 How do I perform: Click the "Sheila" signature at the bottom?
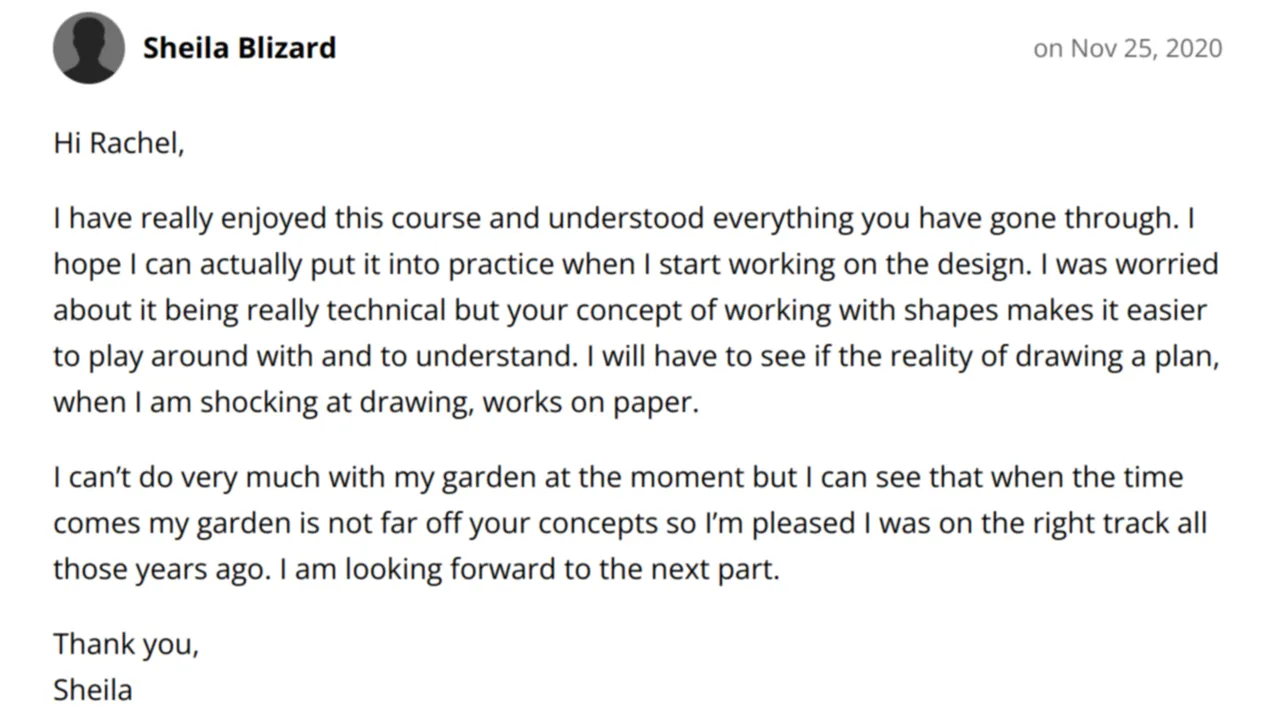tap(93, 690)
